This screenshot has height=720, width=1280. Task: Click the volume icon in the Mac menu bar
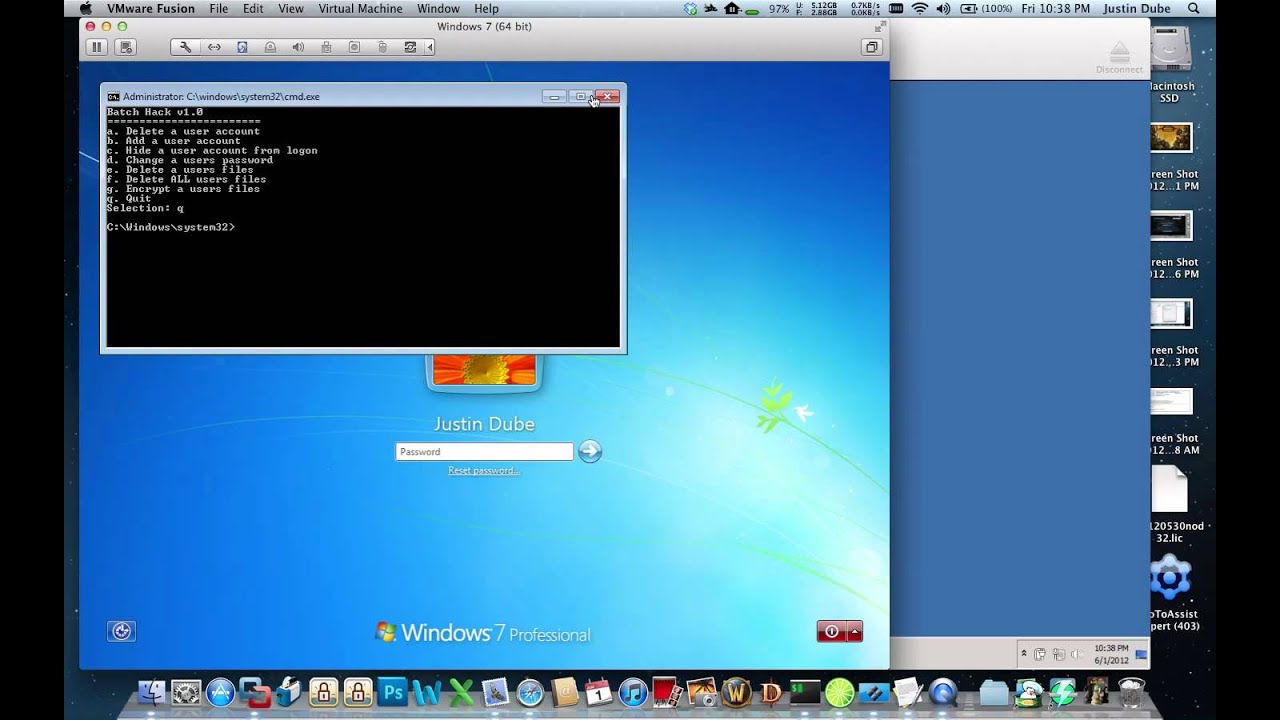(x=944, y=8)
